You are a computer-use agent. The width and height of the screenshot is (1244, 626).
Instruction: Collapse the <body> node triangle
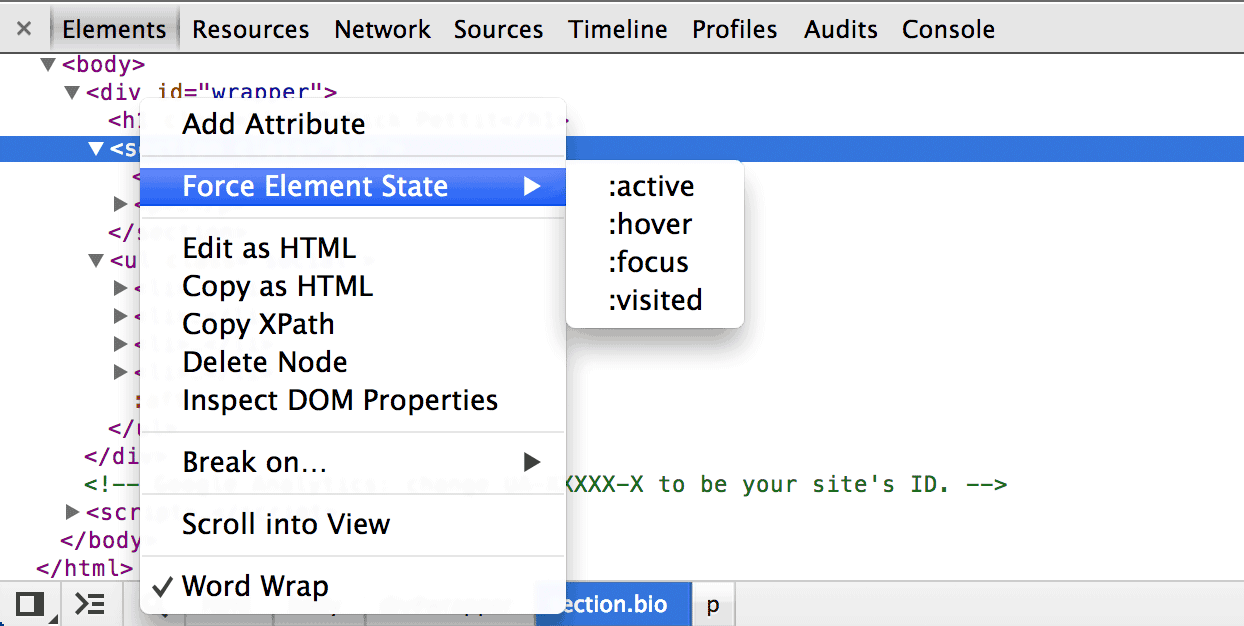[x=47, y=63]
